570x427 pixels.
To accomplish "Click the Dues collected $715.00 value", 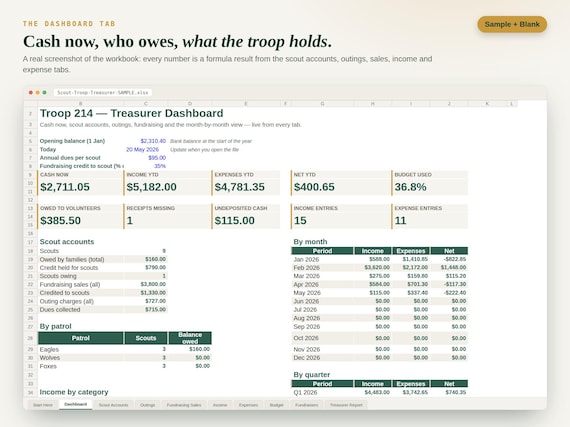I will (x=155, y=310).
